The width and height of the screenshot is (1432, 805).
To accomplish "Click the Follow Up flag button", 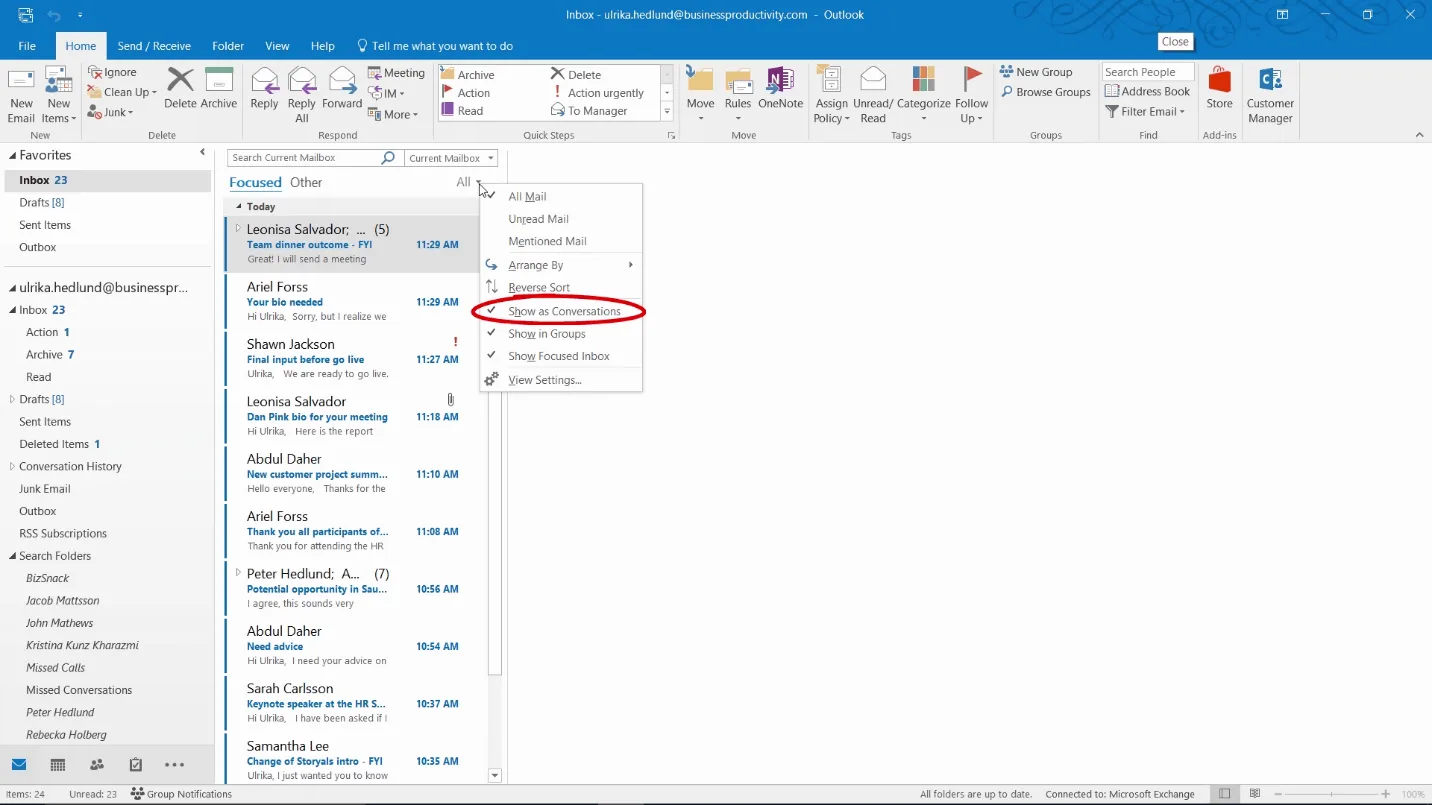I will click(972, 95).
